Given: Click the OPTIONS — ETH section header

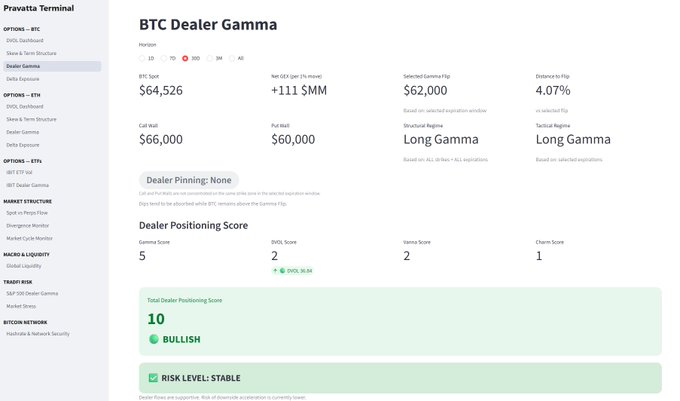Looking at the screenshot, I should tap(22, 95).
